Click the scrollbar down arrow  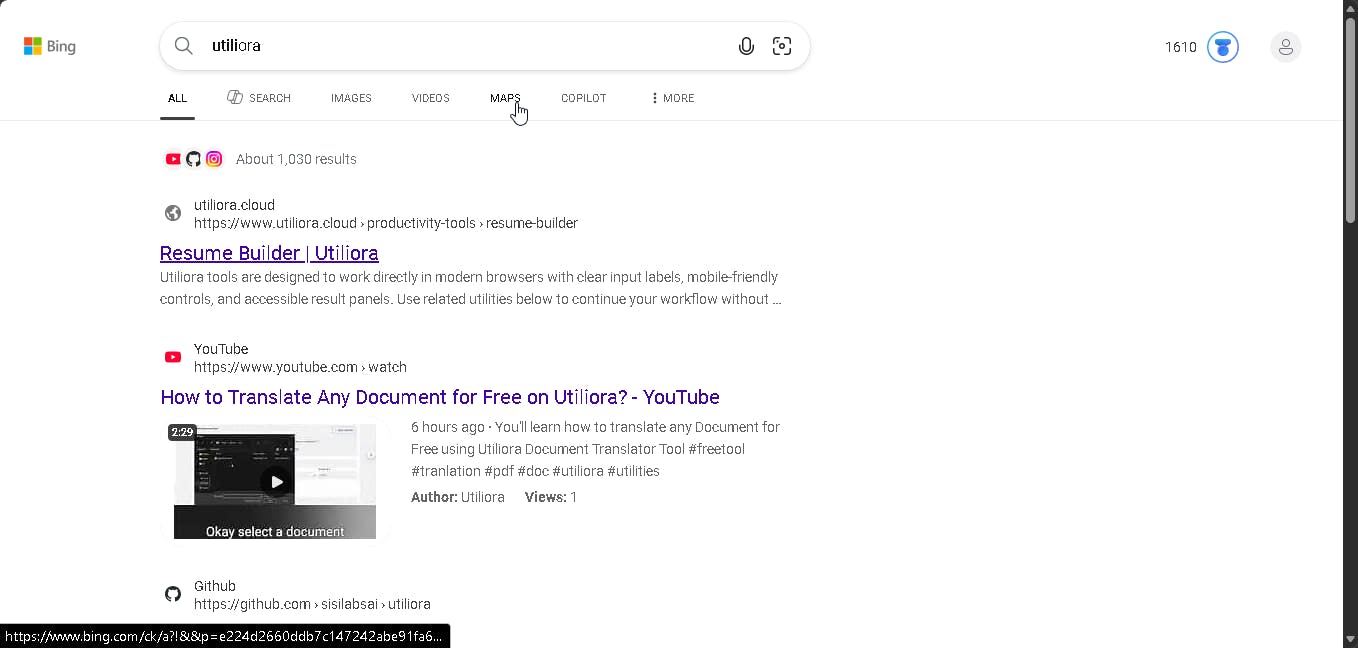(x=1350, y=639)
